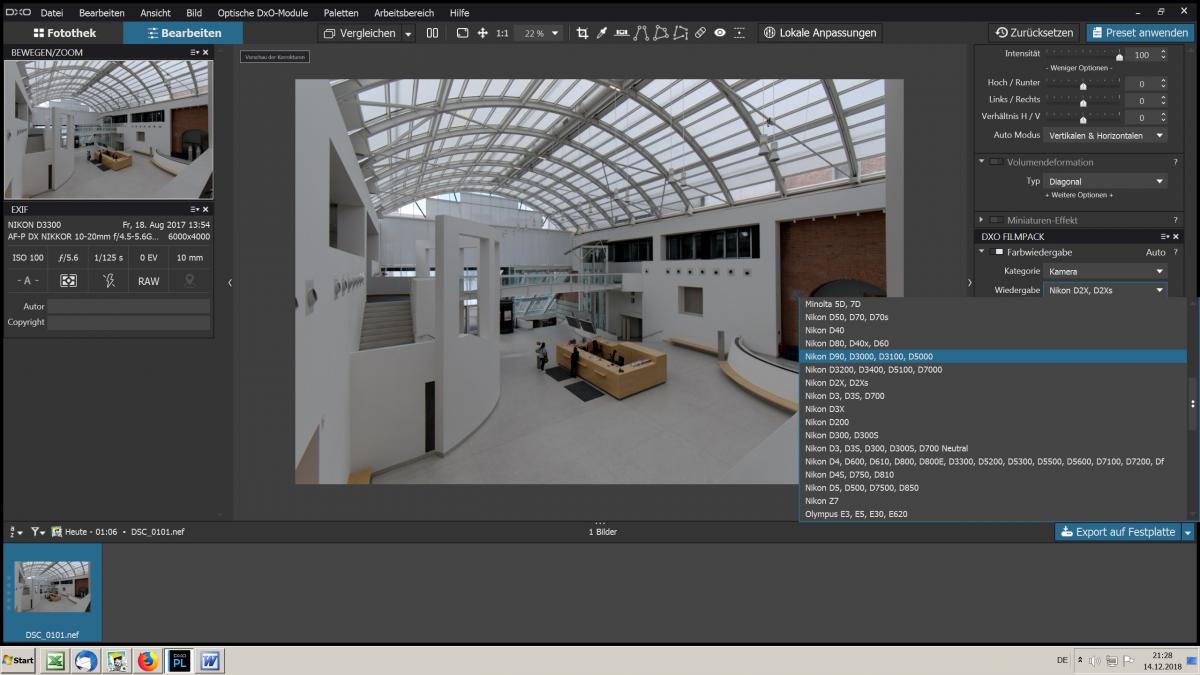Collapse the left panel with arrow

click(230, 283)
